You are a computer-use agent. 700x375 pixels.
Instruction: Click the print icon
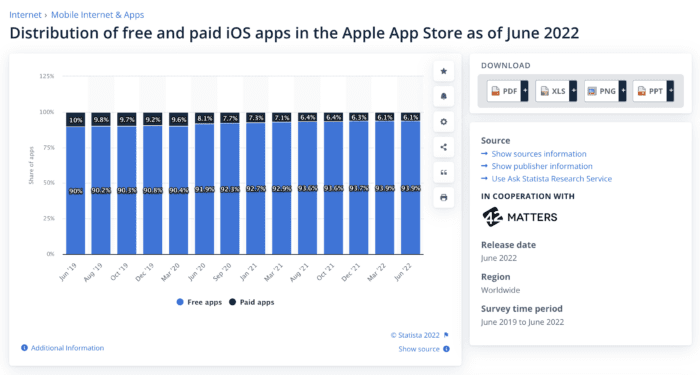click(443, 197)
